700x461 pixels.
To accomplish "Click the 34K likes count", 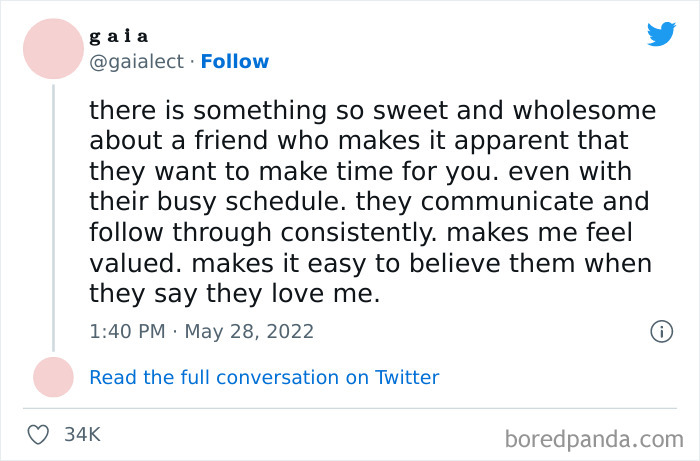I will pos(81,435).
